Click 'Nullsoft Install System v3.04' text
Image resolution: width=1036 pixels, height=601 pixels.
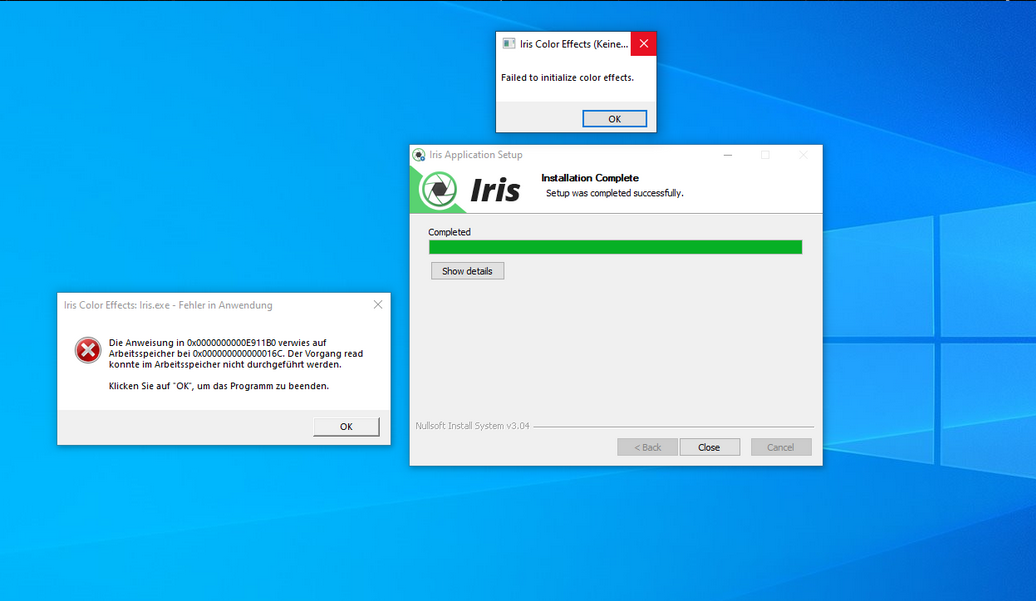coord(472,426)
